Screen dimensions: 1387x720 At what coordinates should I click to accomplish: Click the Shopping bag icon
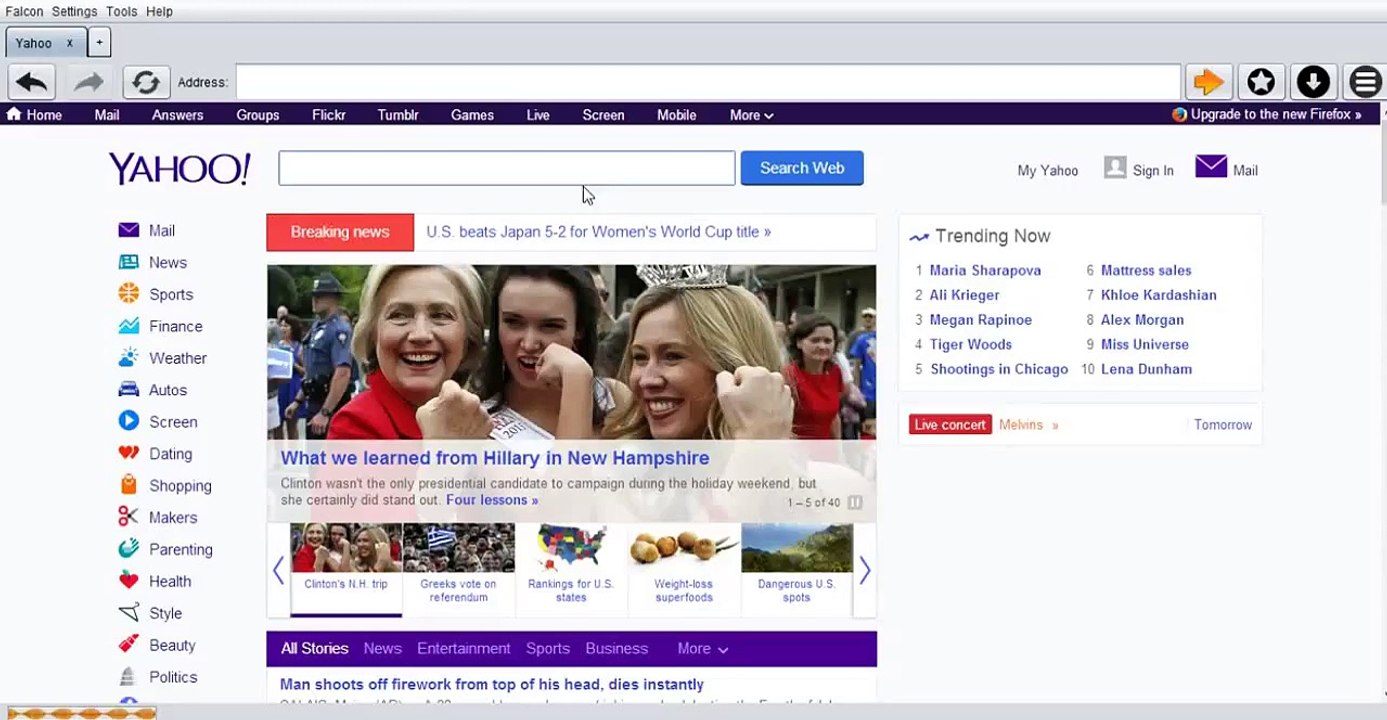click(128, 485)
